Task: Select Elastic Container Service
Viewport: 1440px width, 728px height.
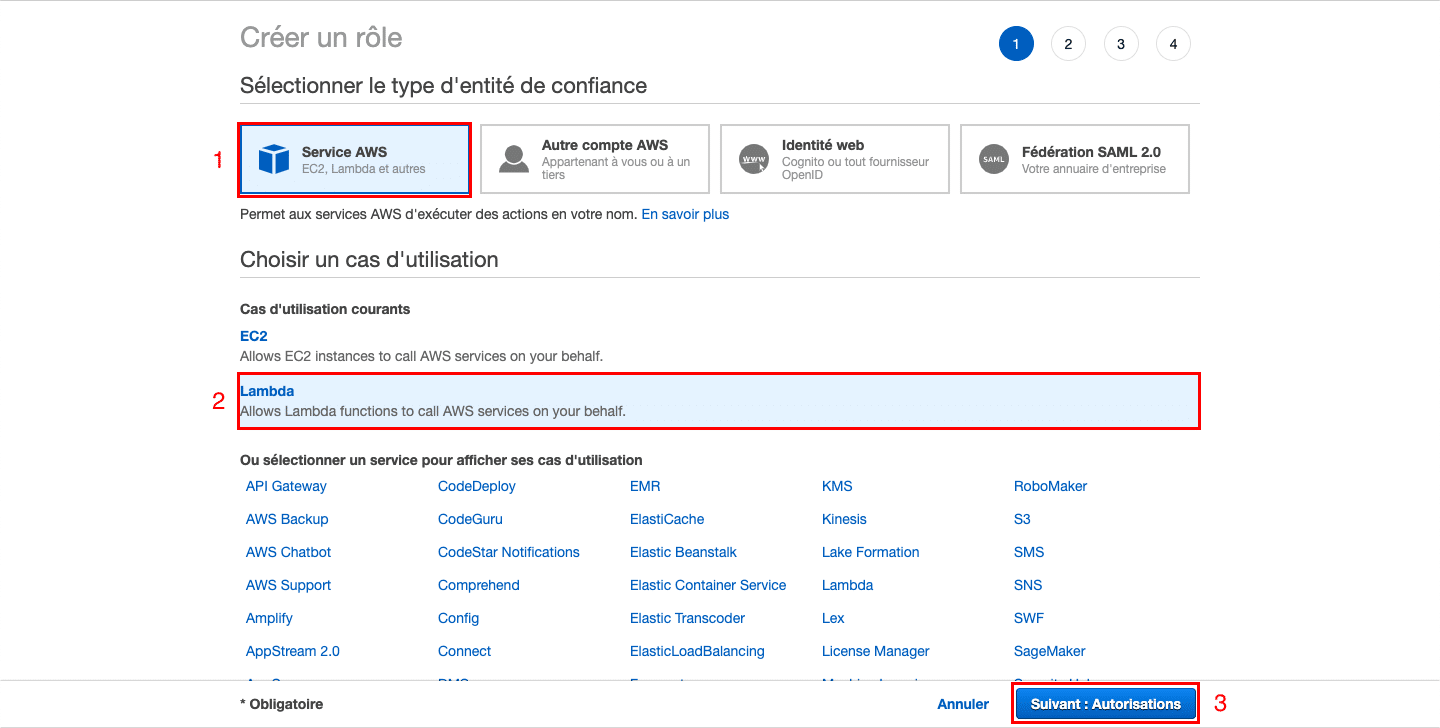Action: pos(708,585)
